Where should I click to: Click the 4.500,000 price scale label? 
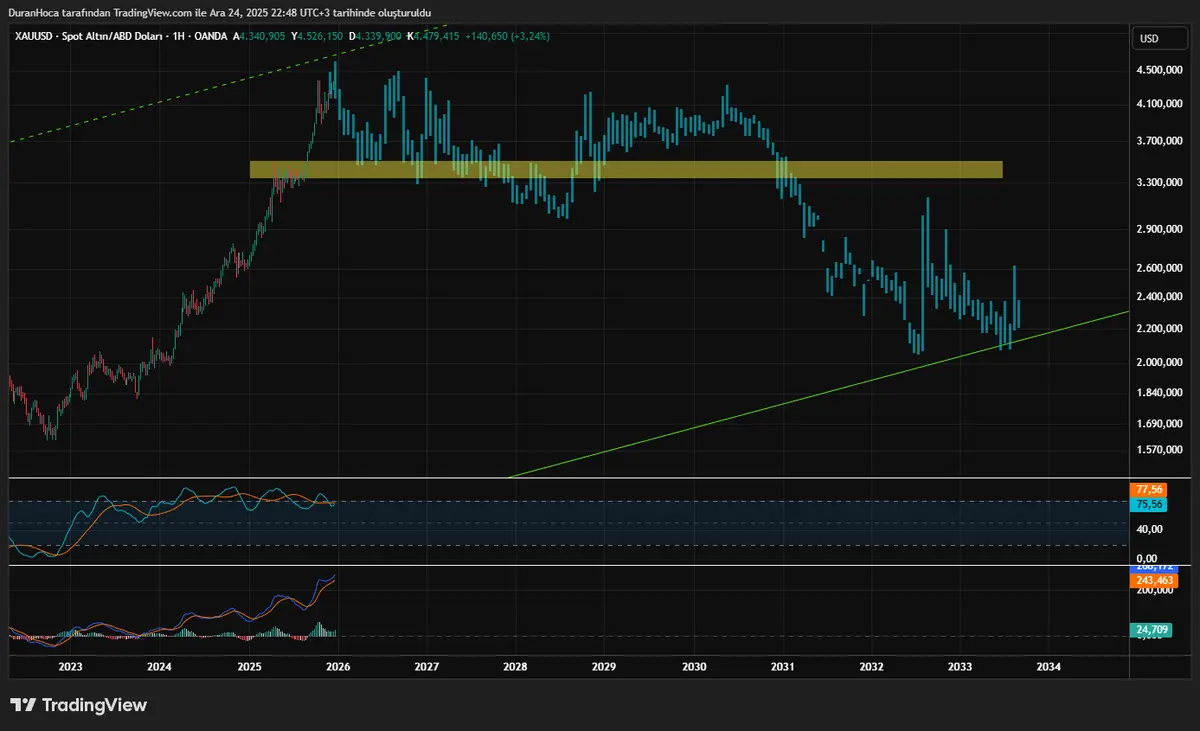tap(1158, 70)
